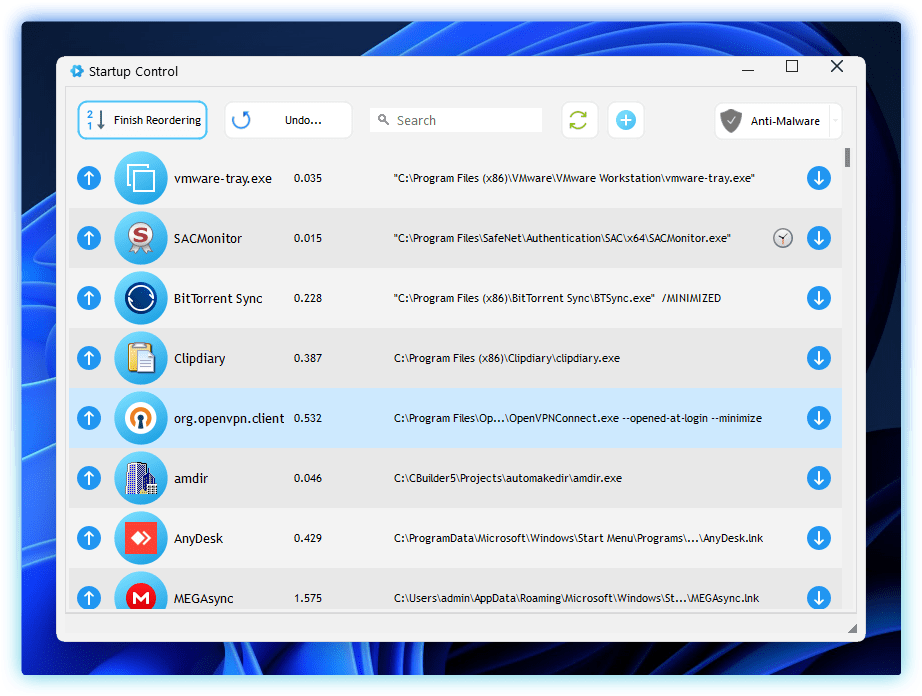Screen dimensions: 922x696
Task: Move org.openvpn.client down one position
Action: (818, 418)
